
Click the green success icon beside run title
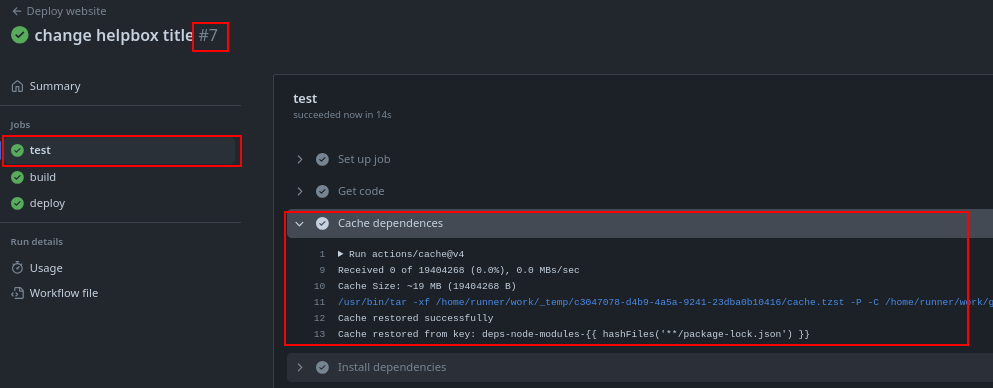coord(20,35)
